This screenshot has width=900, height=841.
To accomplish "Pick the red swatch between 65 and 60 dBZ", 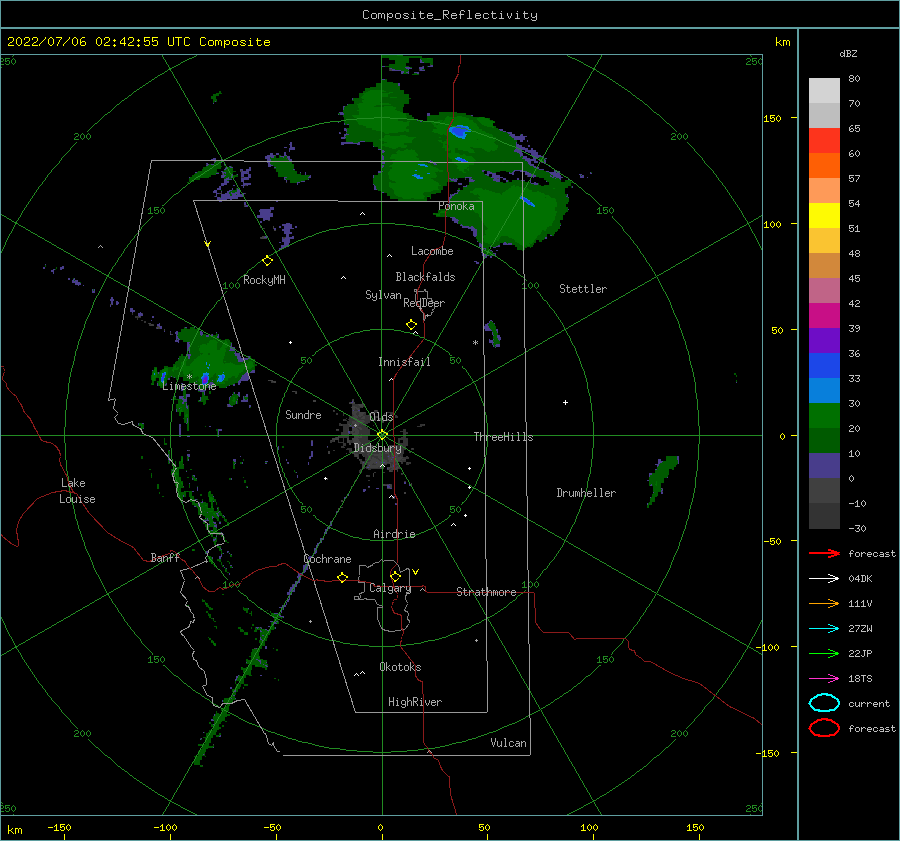I will coord(824,141).
